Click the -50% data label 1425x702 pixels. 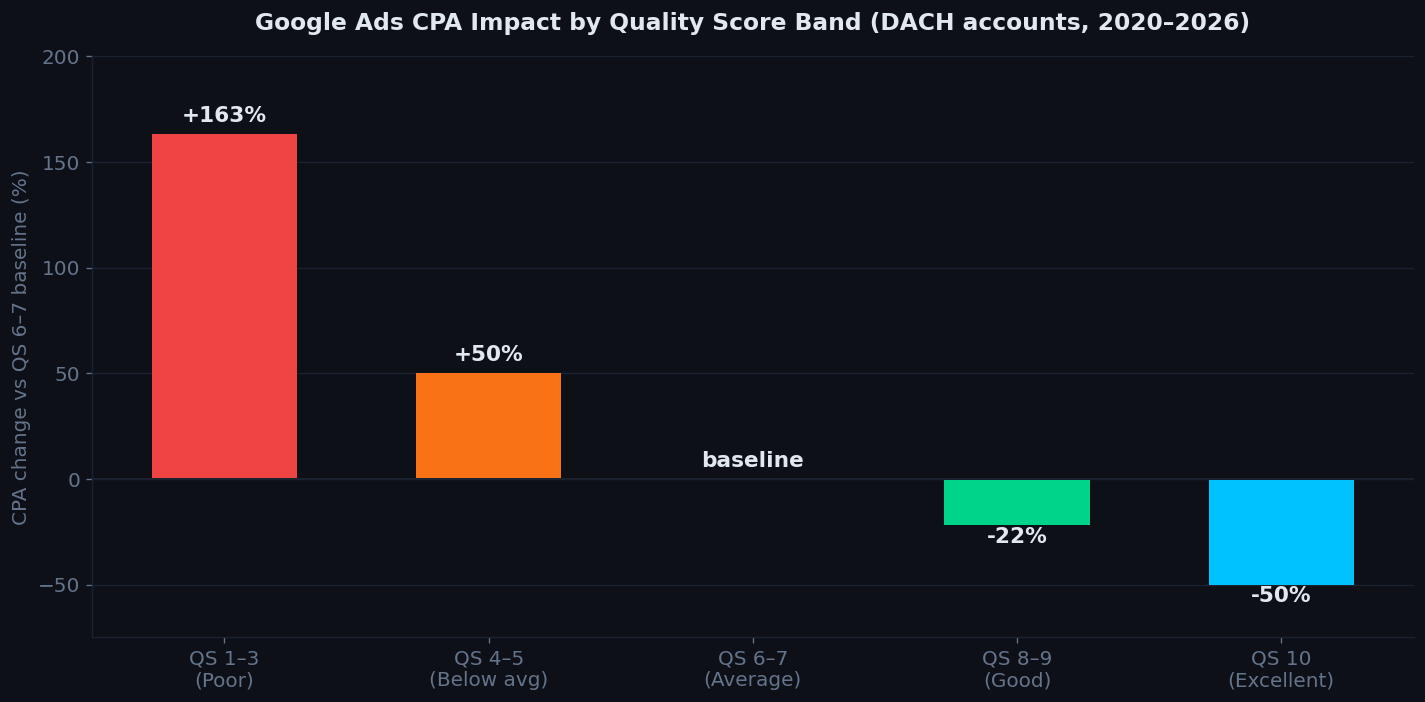click(x=1280, y=596)
